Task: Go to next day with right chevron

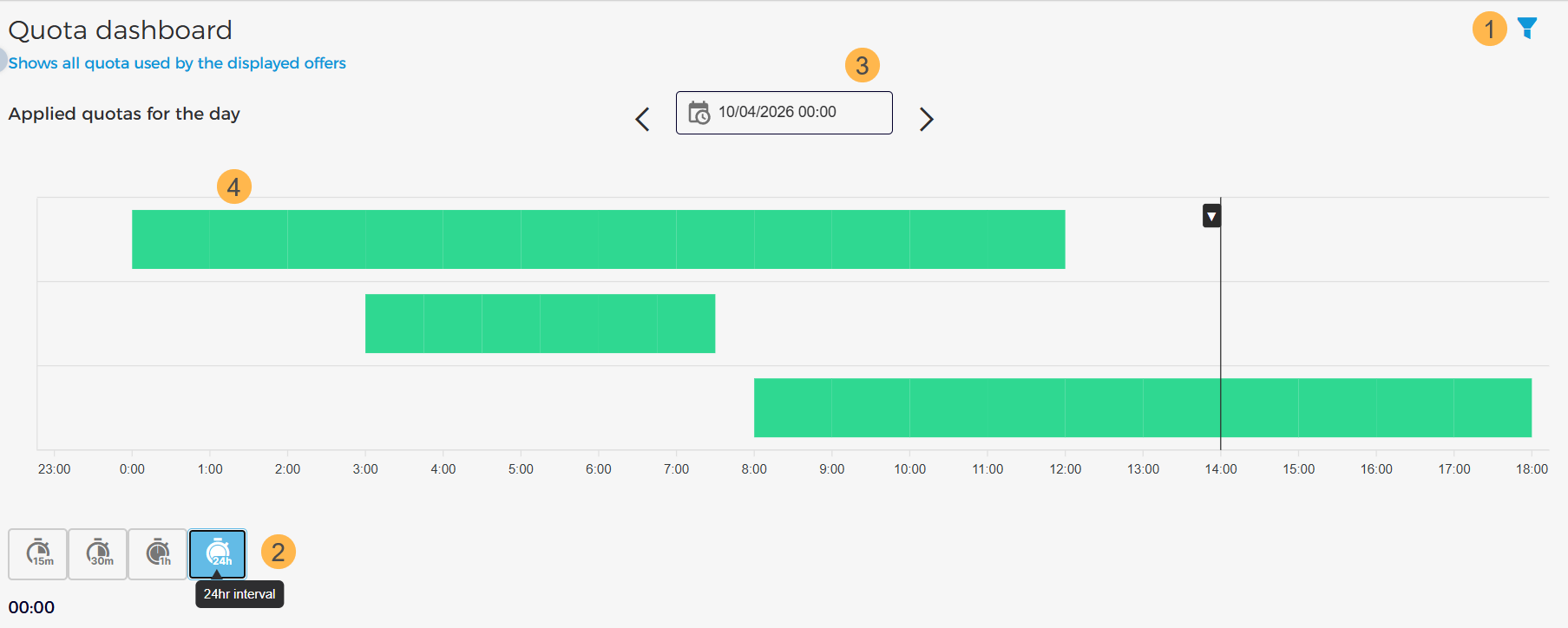Action: click(926, 119)
